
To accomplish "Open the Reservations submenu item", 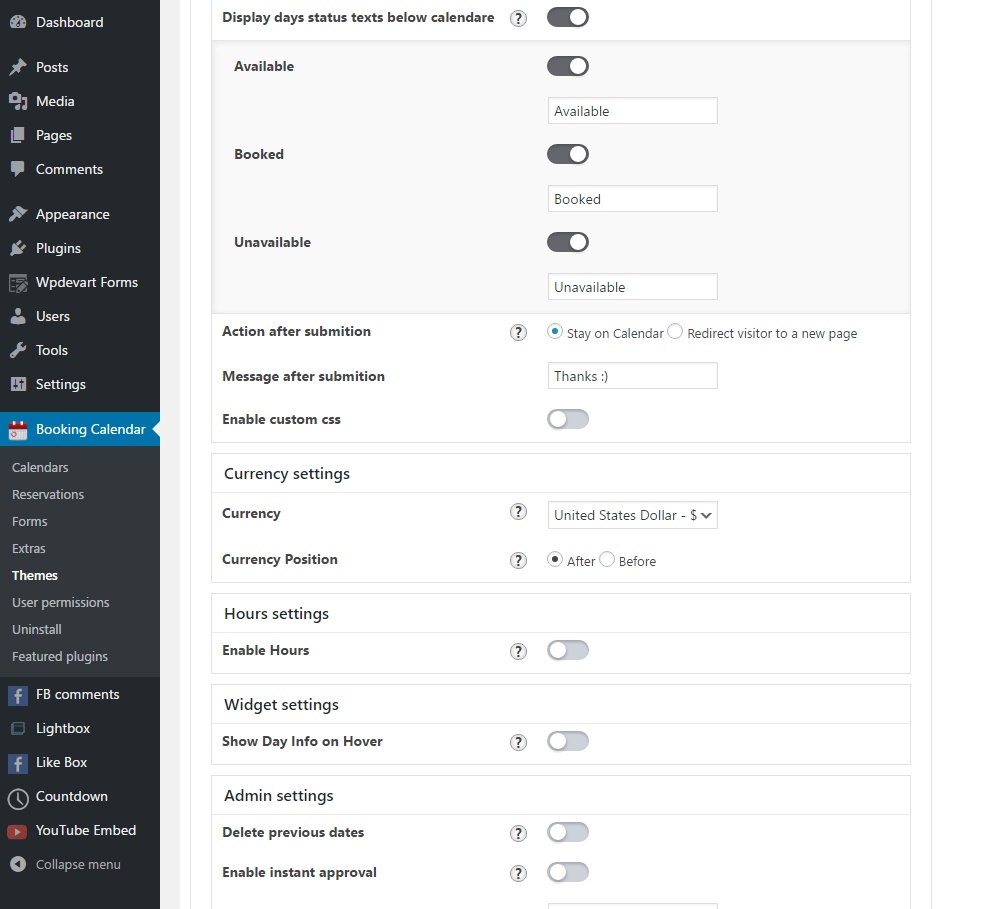I will click(x=48, y=494).
